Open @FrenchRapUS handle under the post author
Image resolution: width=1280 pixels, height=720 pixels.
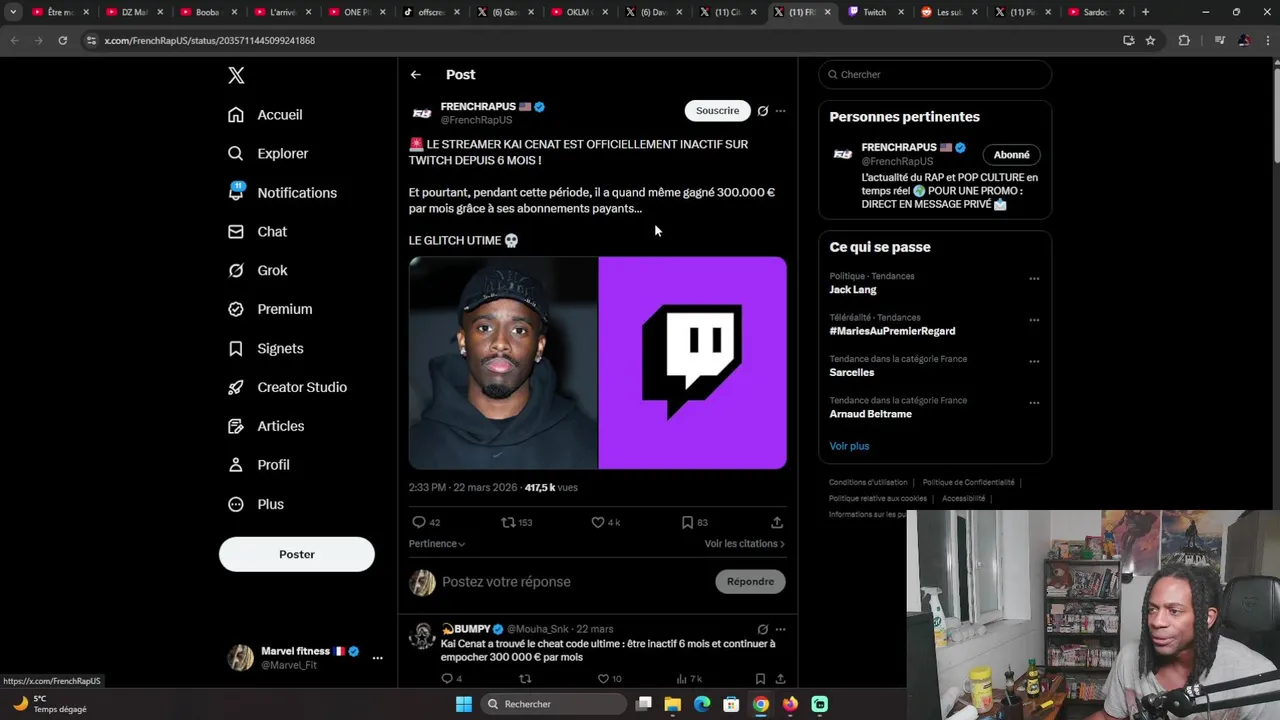476,121
